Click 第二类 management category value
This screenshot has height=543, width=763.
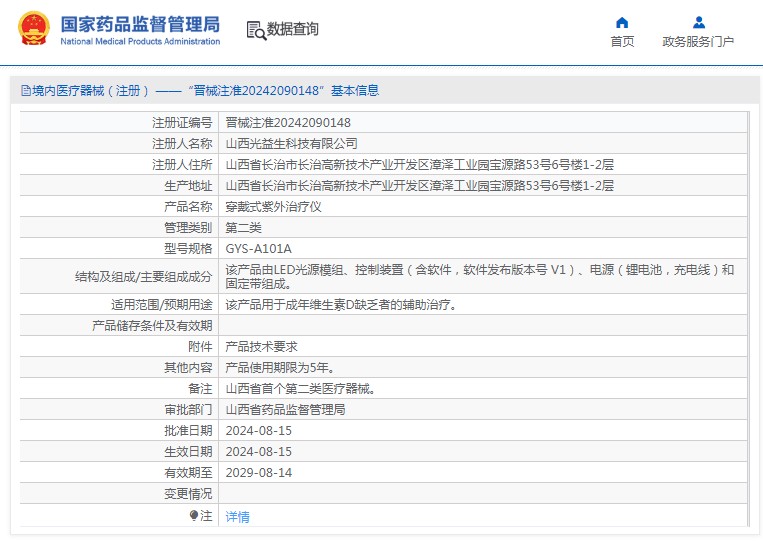[243, 227]
